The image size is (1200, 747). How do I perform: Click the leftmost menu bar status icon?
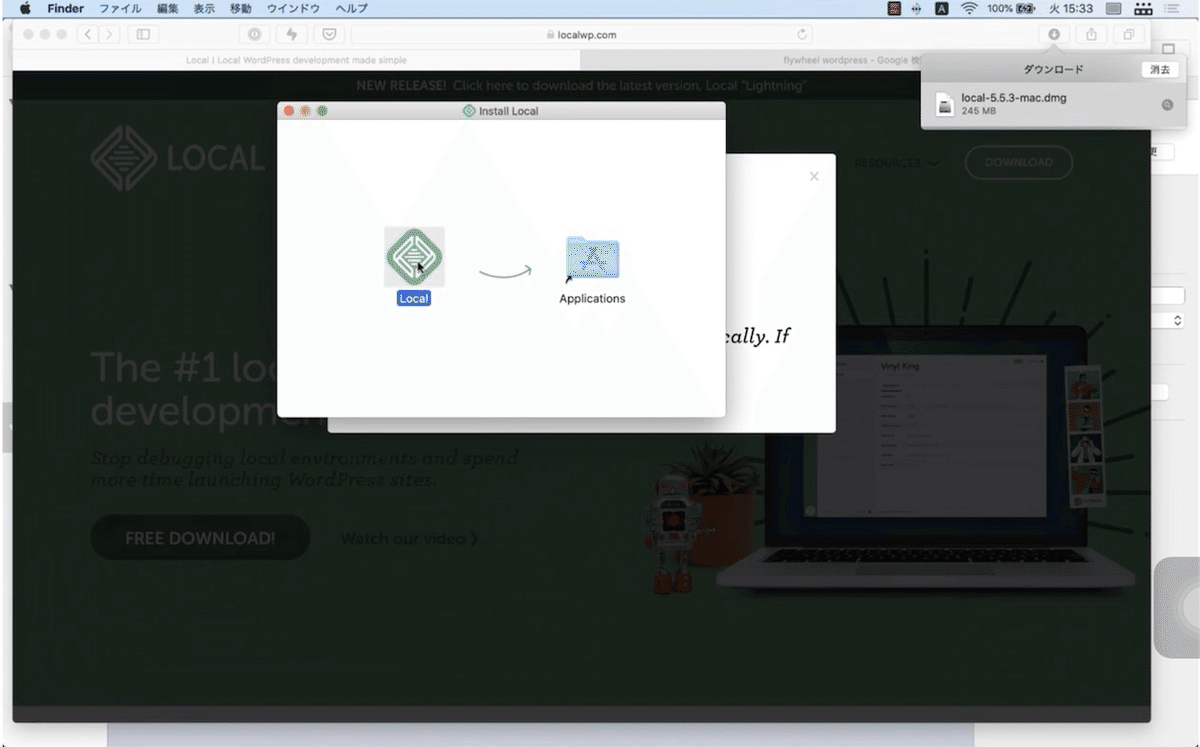tap(894, 8)
